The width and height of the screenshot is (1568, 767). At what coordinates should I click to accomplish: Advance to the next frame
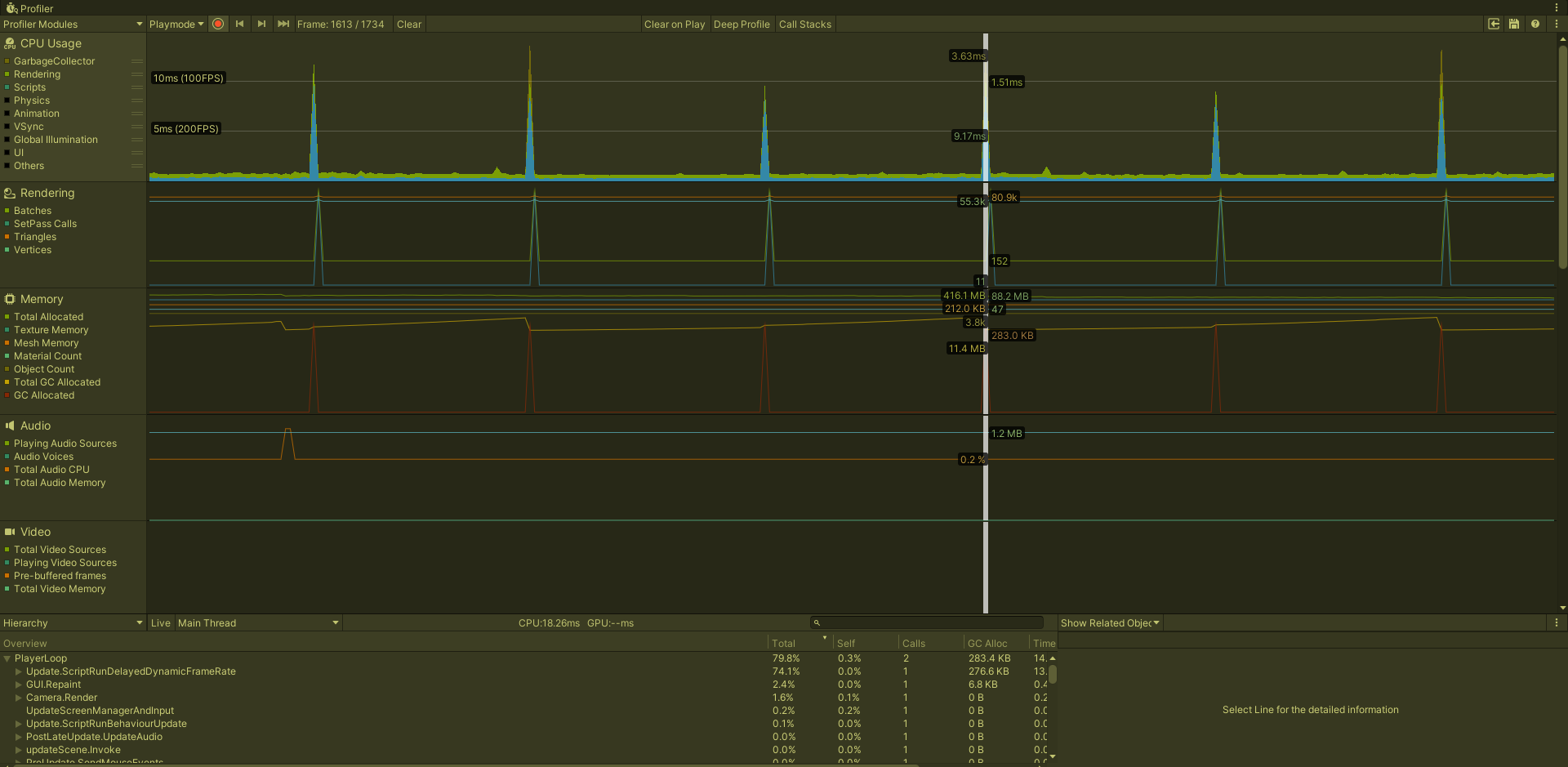[261, 24]
